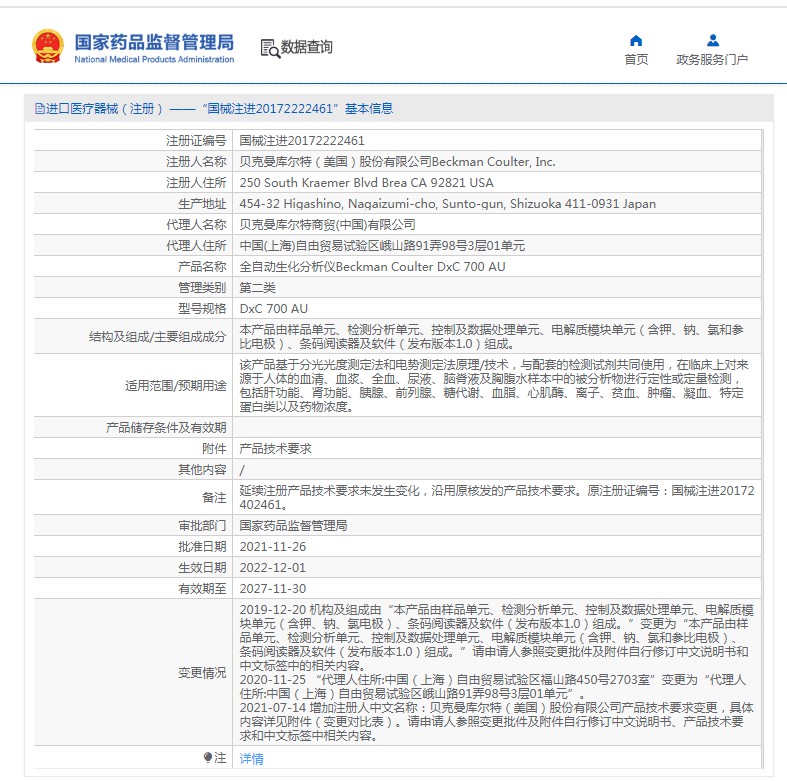Select the 峨山路91弄98号 agent address
787x781 pixels.
click(x=381, y=246)
